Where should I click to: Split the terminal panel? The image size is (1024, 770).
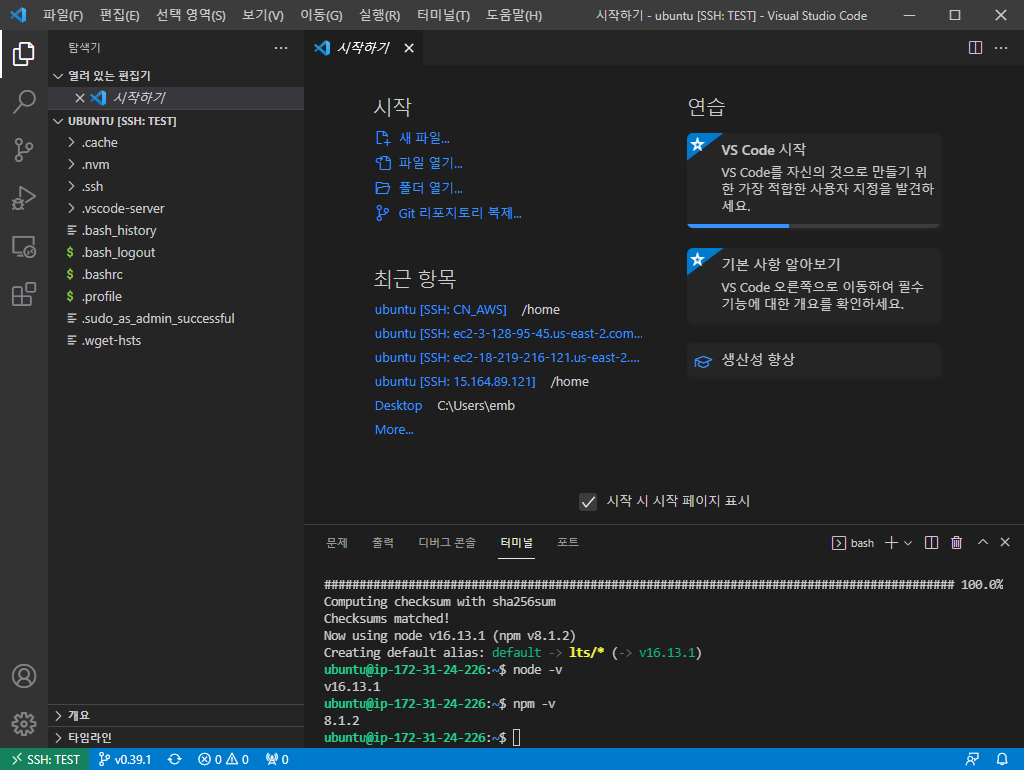click(x=931, y=543)
